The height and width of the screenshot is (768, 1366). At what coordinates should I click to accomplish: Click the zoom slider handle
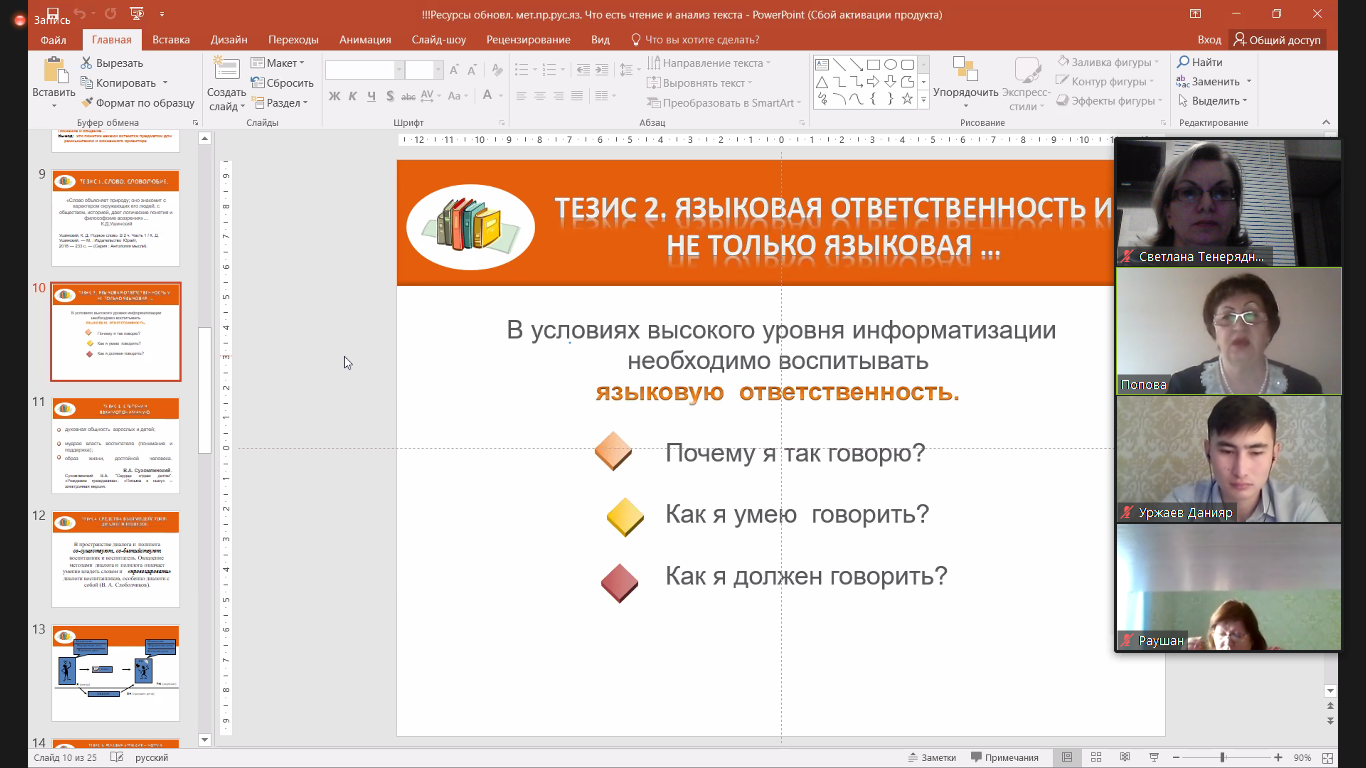click(x=1222, y=757)
